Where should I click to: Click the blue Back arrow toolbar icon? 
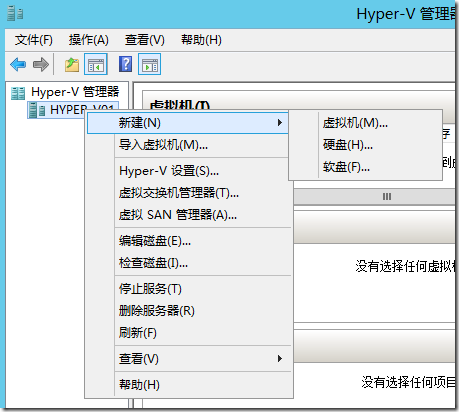tap(18, 64)
